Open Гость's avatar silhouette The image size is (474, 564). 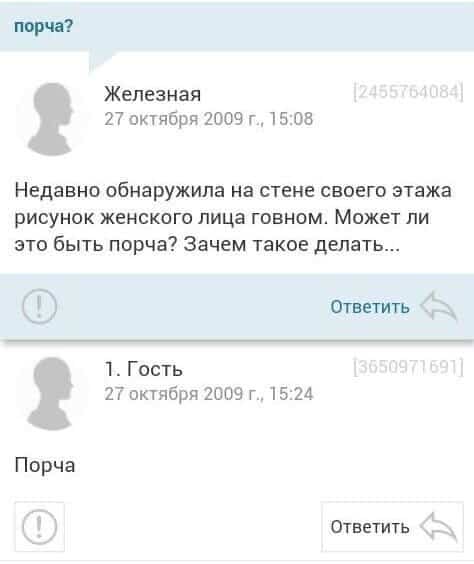[x=51, y=394]
